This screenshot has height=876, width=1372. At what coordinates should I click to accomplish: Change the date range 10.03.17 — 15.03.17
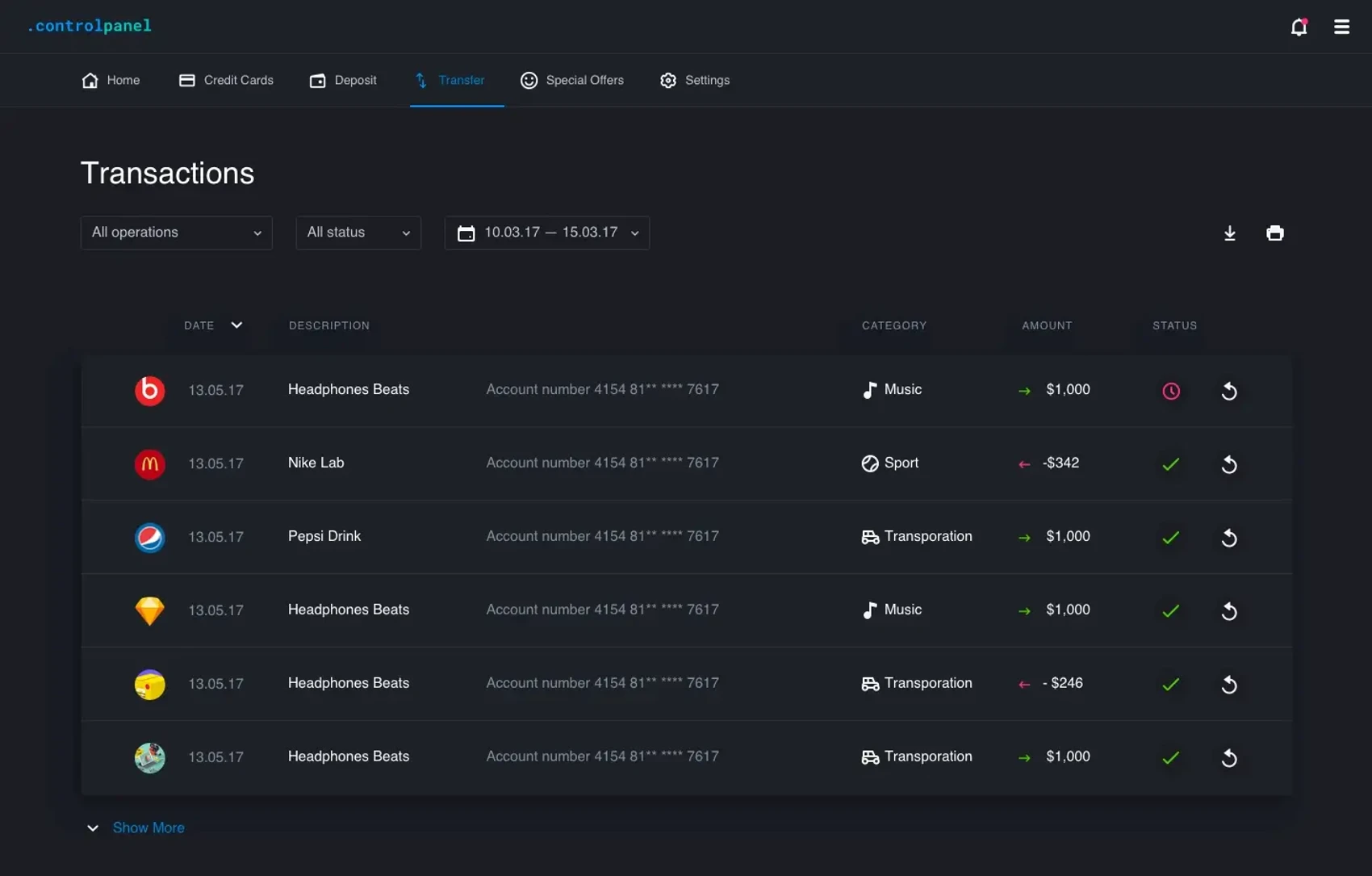point(550,233)
